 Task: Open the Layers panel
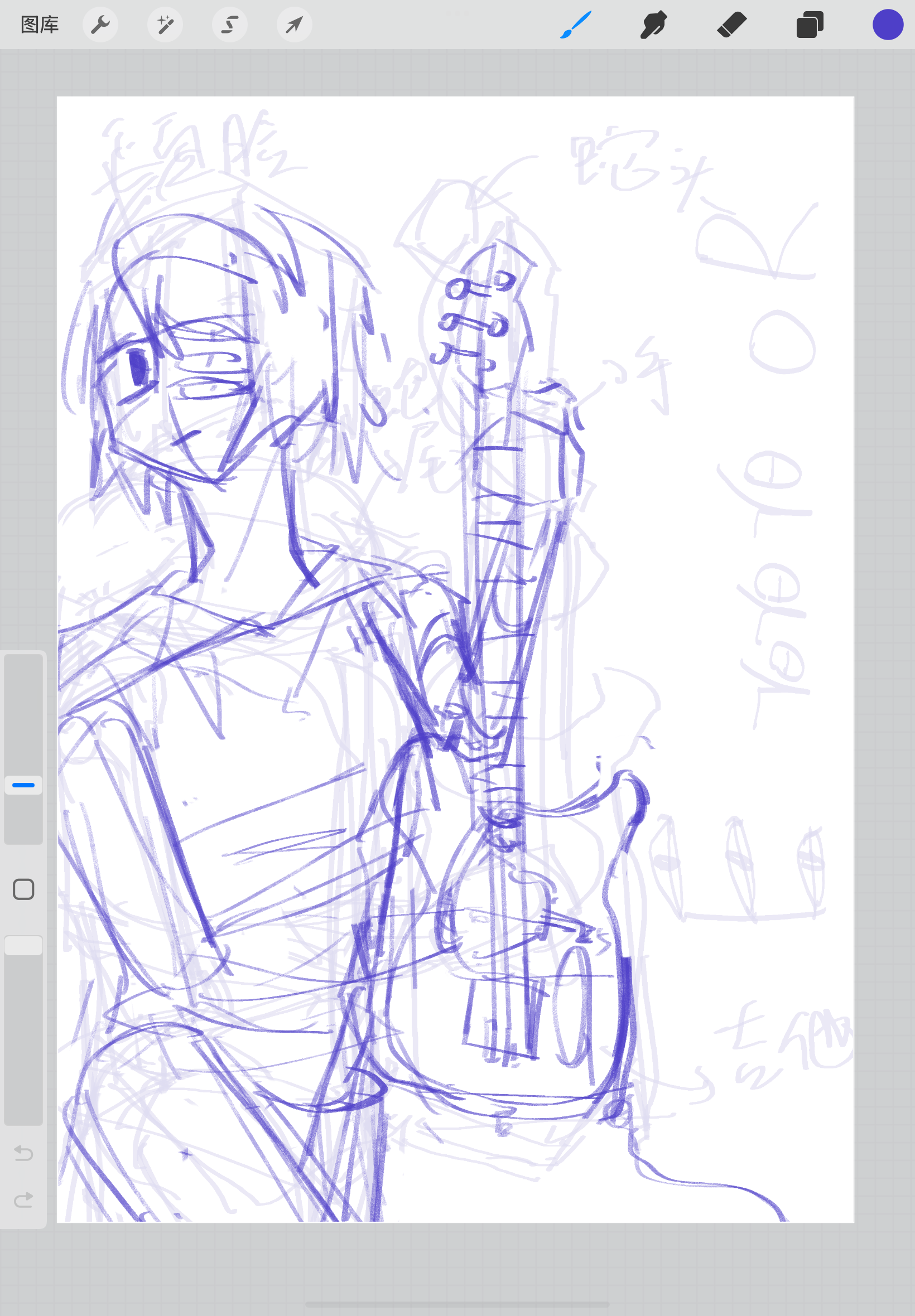point(810,25)
